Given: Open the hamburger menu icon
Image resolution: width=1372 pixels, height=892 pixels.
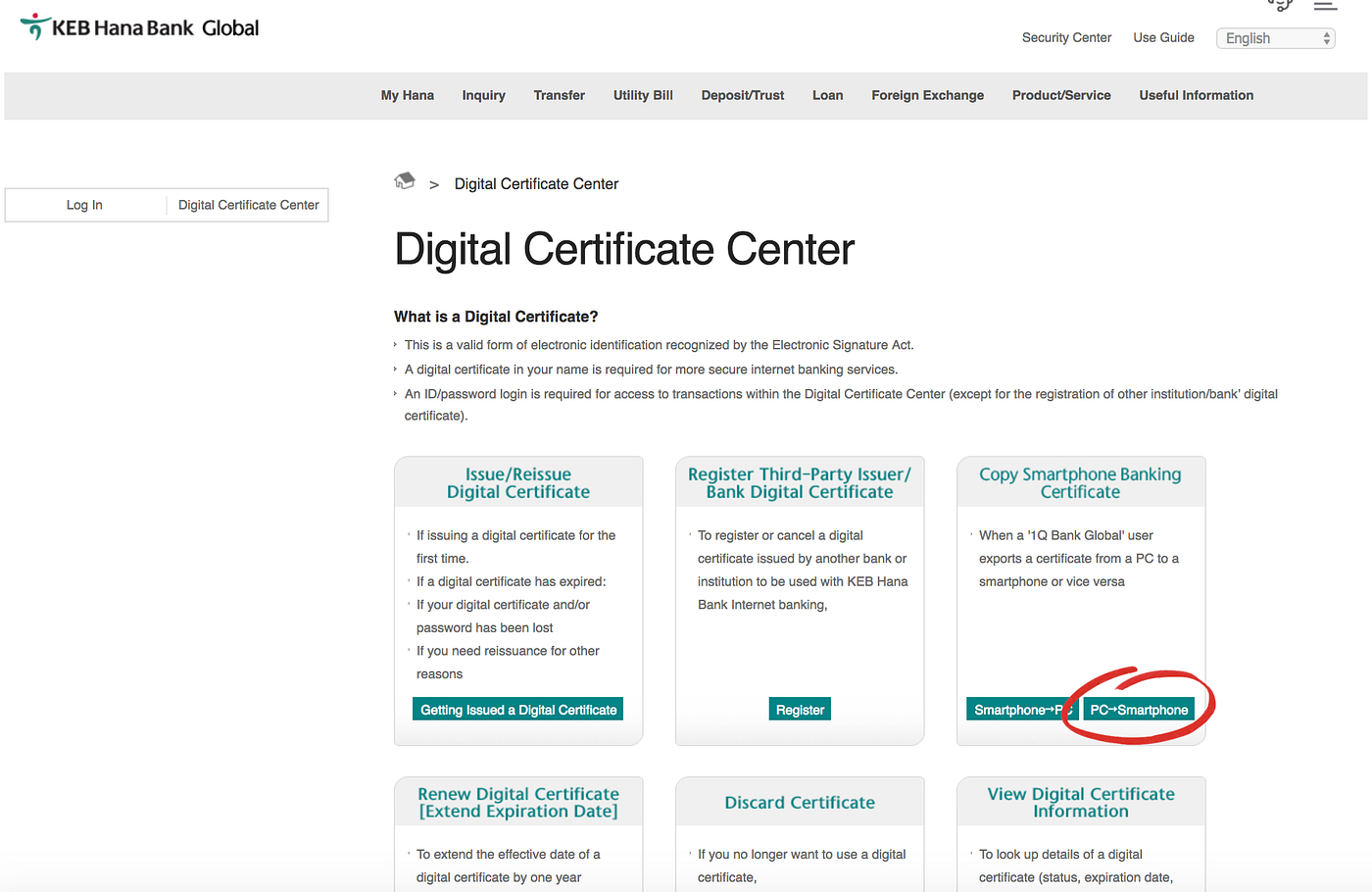Looking at the screenshot, I should click(1325, 5).
